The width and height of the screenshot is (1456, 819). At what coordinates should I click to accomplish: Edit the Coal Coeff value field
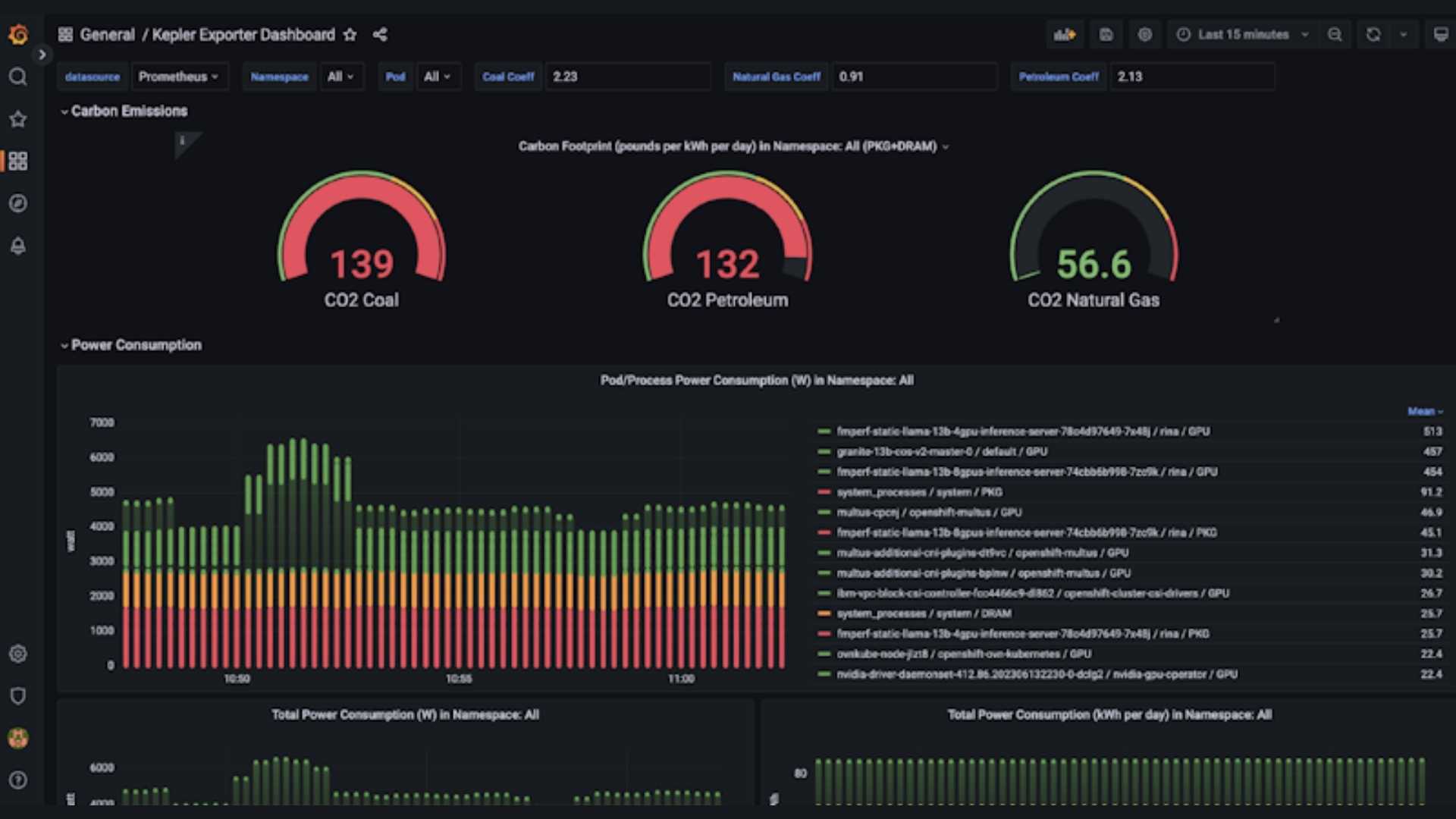pos(628,77)
